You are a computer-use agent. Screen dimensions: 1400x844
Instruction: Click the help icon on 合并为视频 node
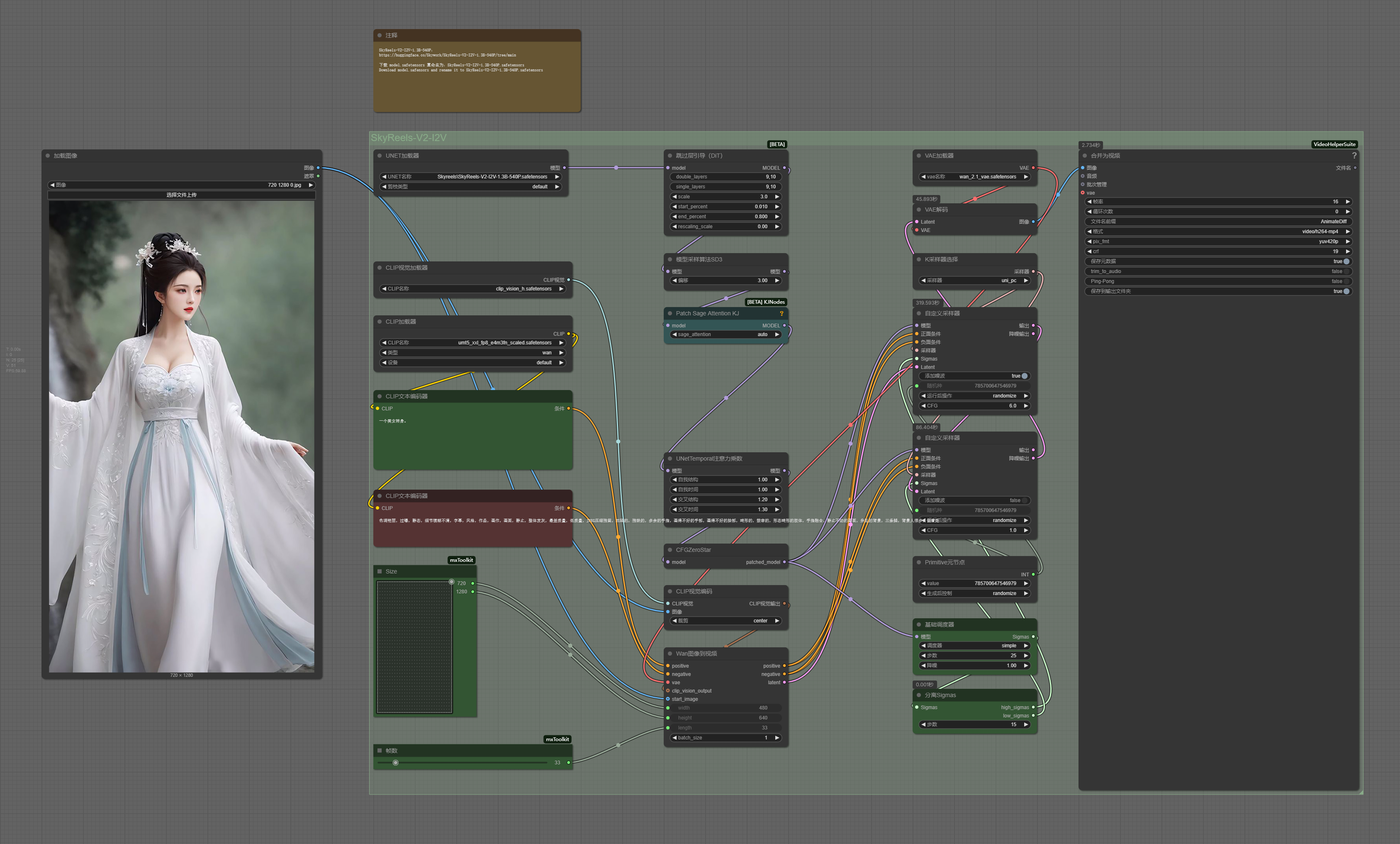pos(1354,156)
